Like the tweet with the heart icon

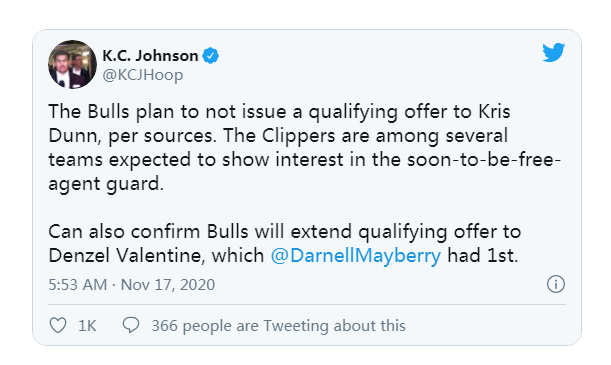point(58,325)
